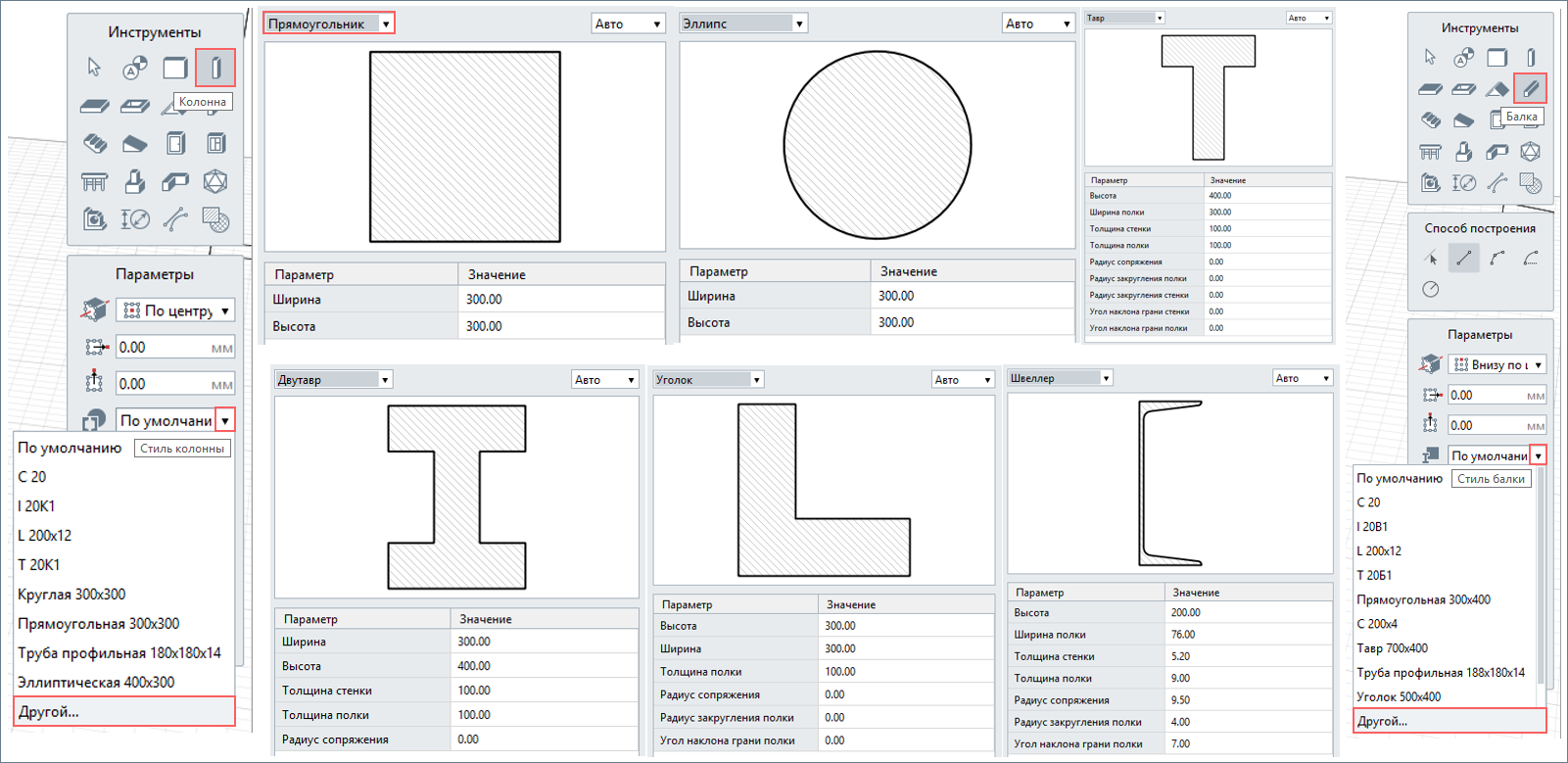1568x763 pixels.
Task: Open the Прямоугольник profile type dropdown
Action: click(x=329, y=24)
